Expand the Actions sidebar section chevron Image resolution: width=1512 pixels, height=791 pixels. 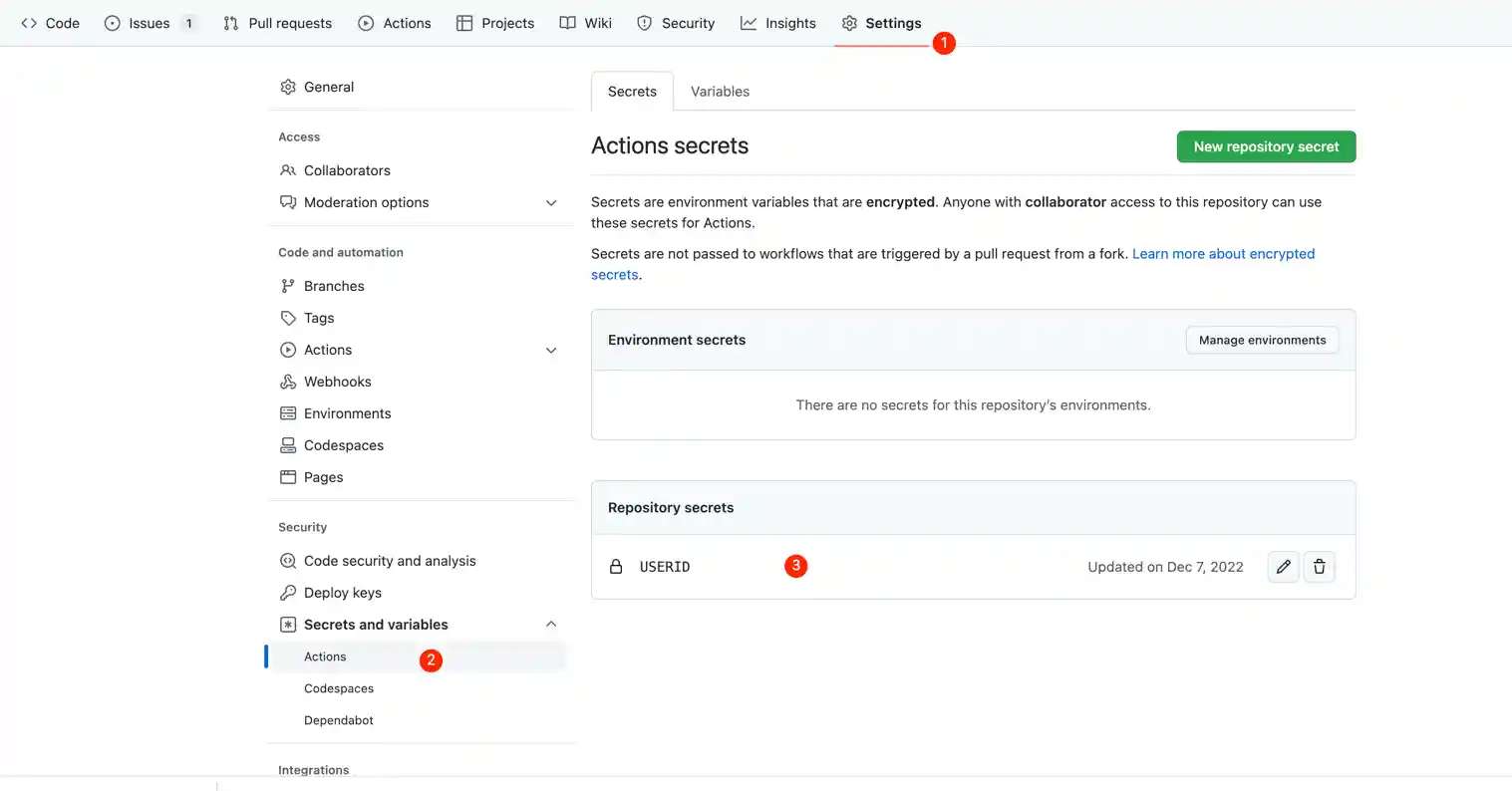coord(551,350)
